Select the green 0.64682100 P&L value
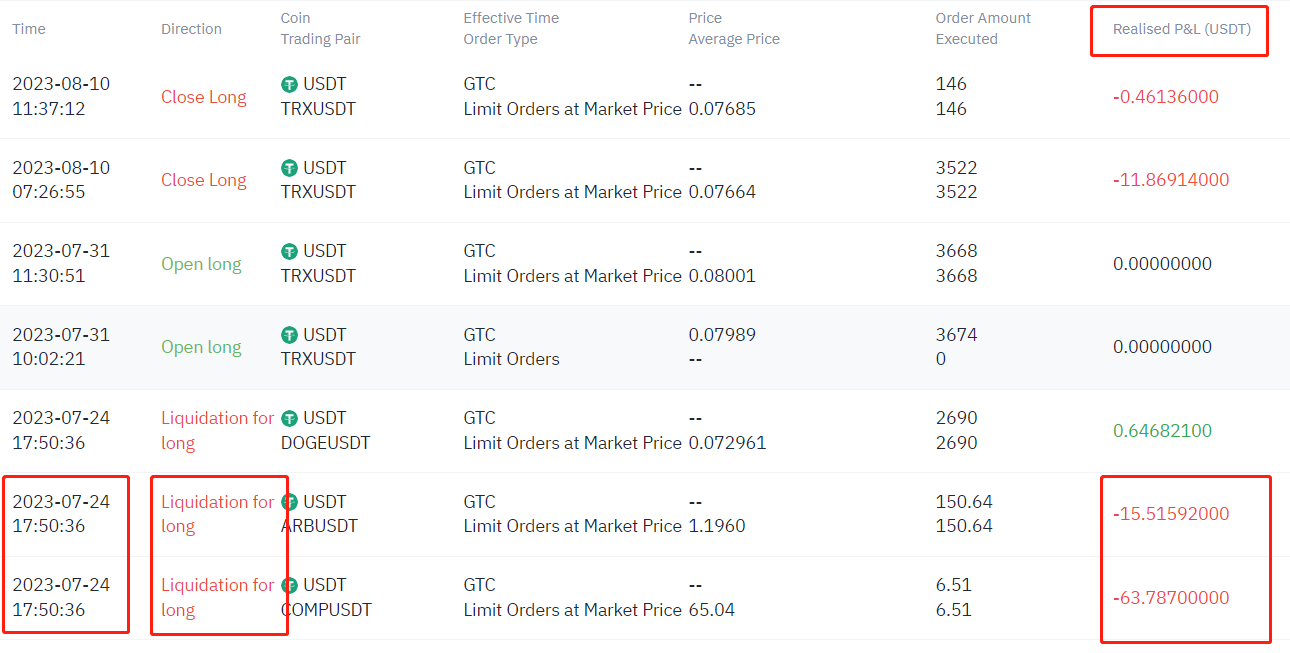1290x653 pixels. click(x=1162, y=431)
